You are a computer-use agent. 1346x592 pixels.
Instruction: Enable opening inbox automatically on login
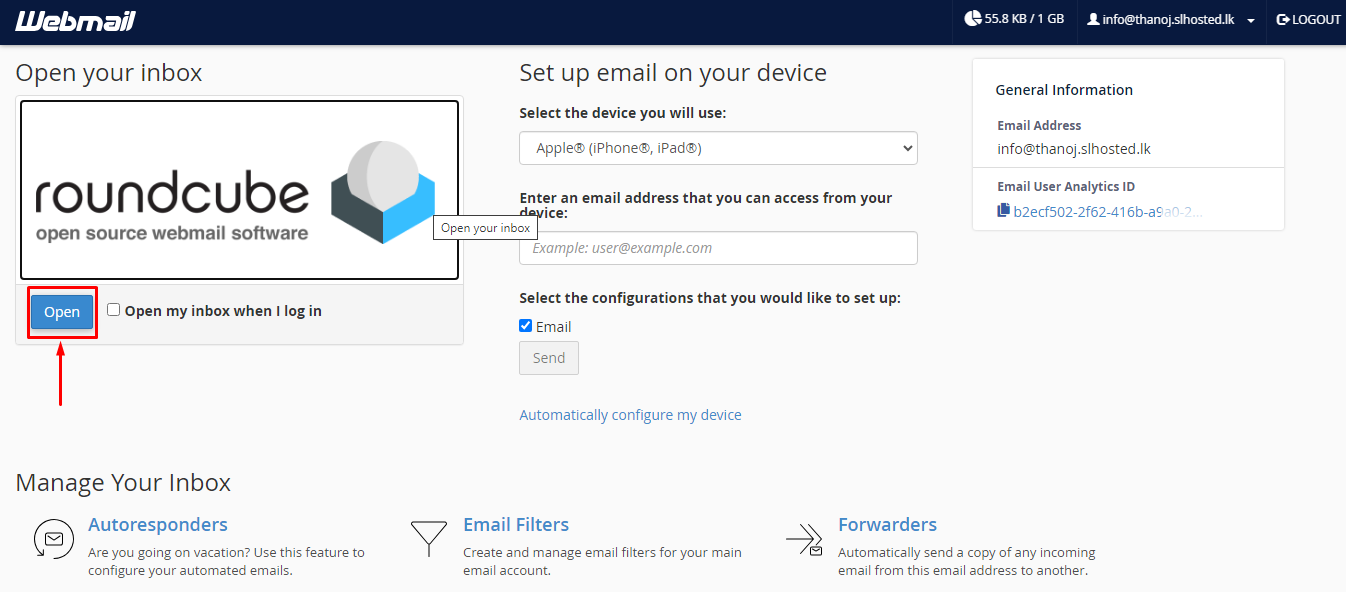(x=113, y=309)
